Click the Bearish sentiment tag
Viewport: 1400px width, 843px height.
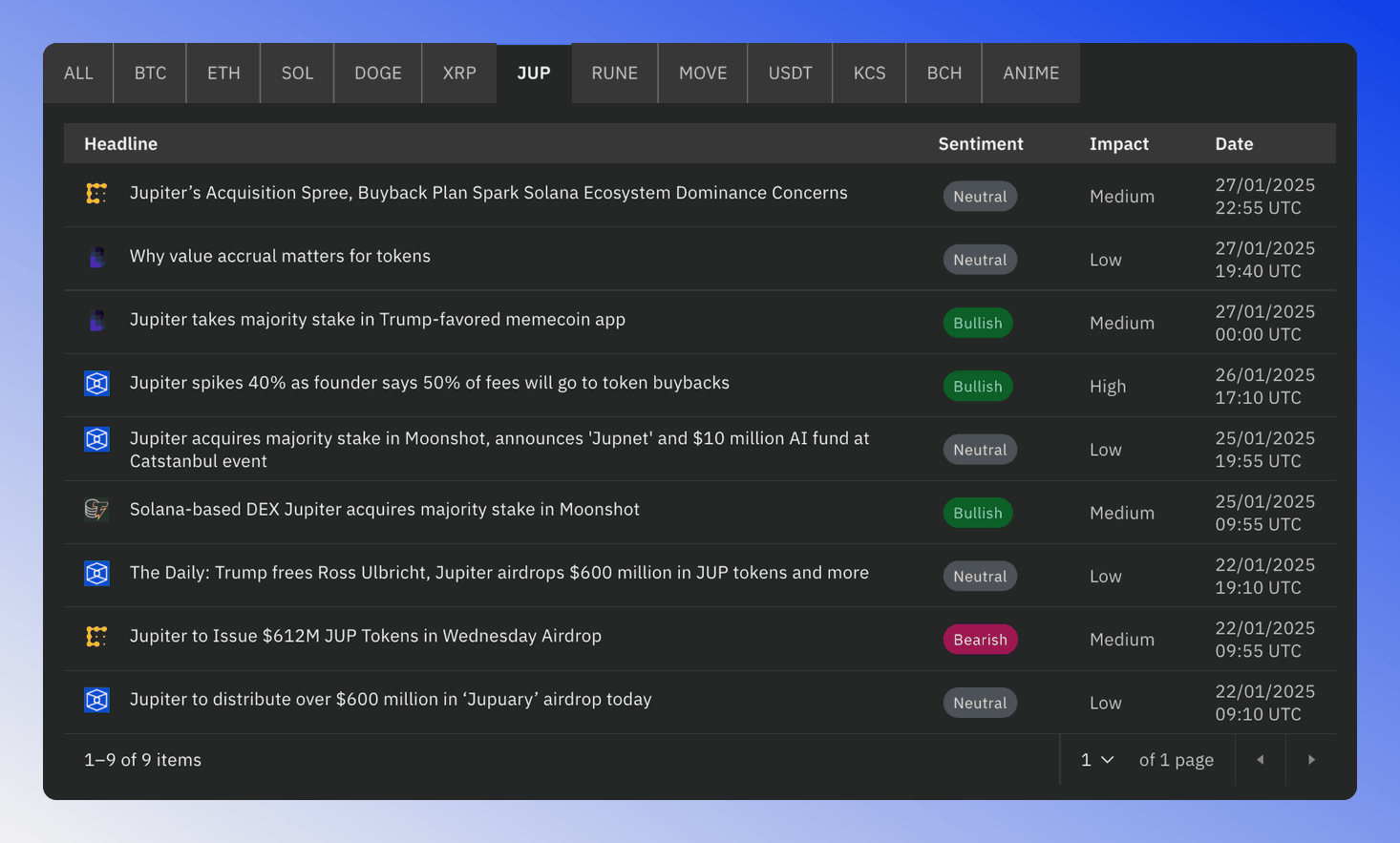click(981, 640)
